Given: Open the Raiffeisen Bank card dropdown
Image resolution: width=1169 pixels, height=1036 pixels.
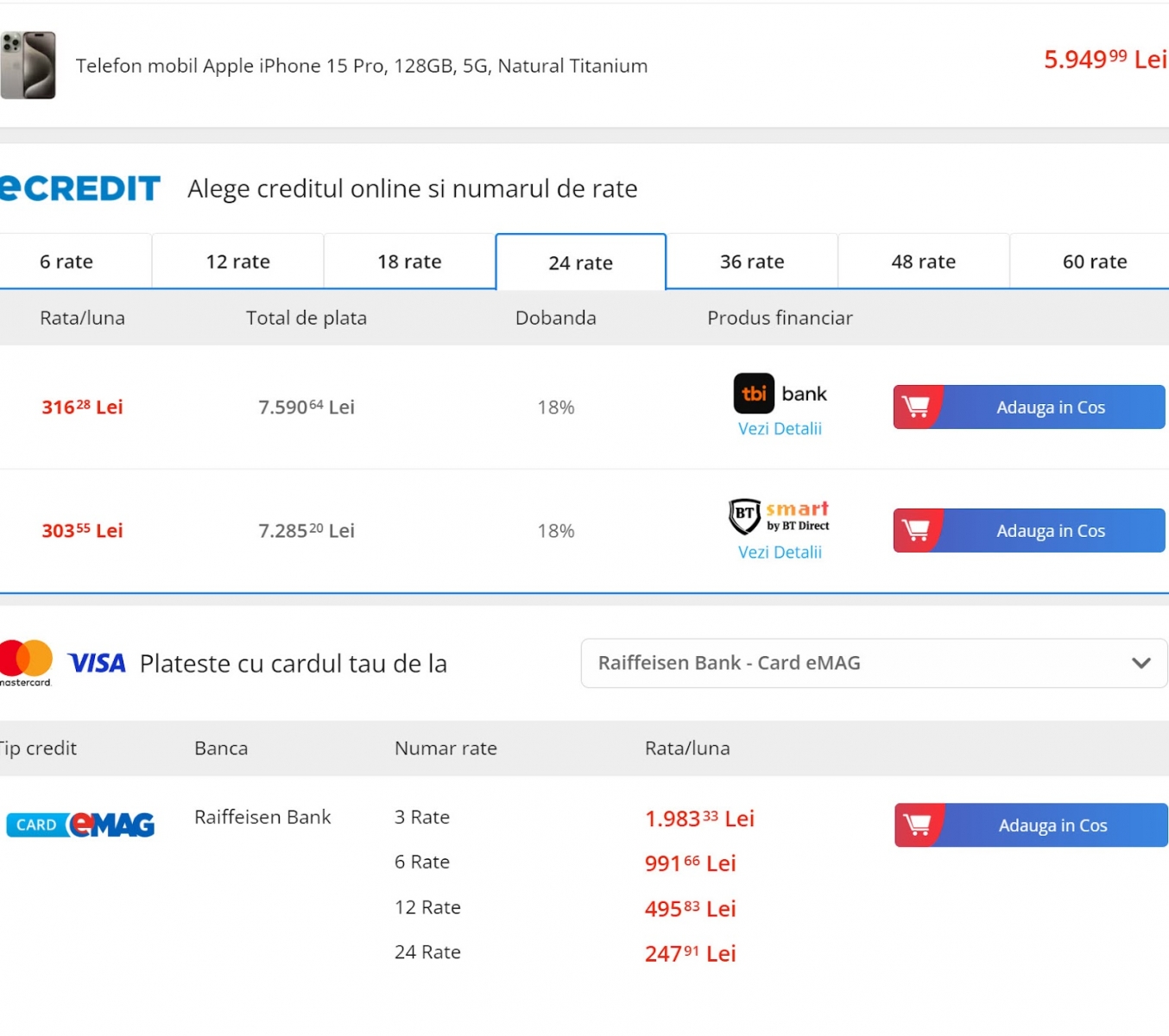Looking at the screenshot, I should pos(874,663).
